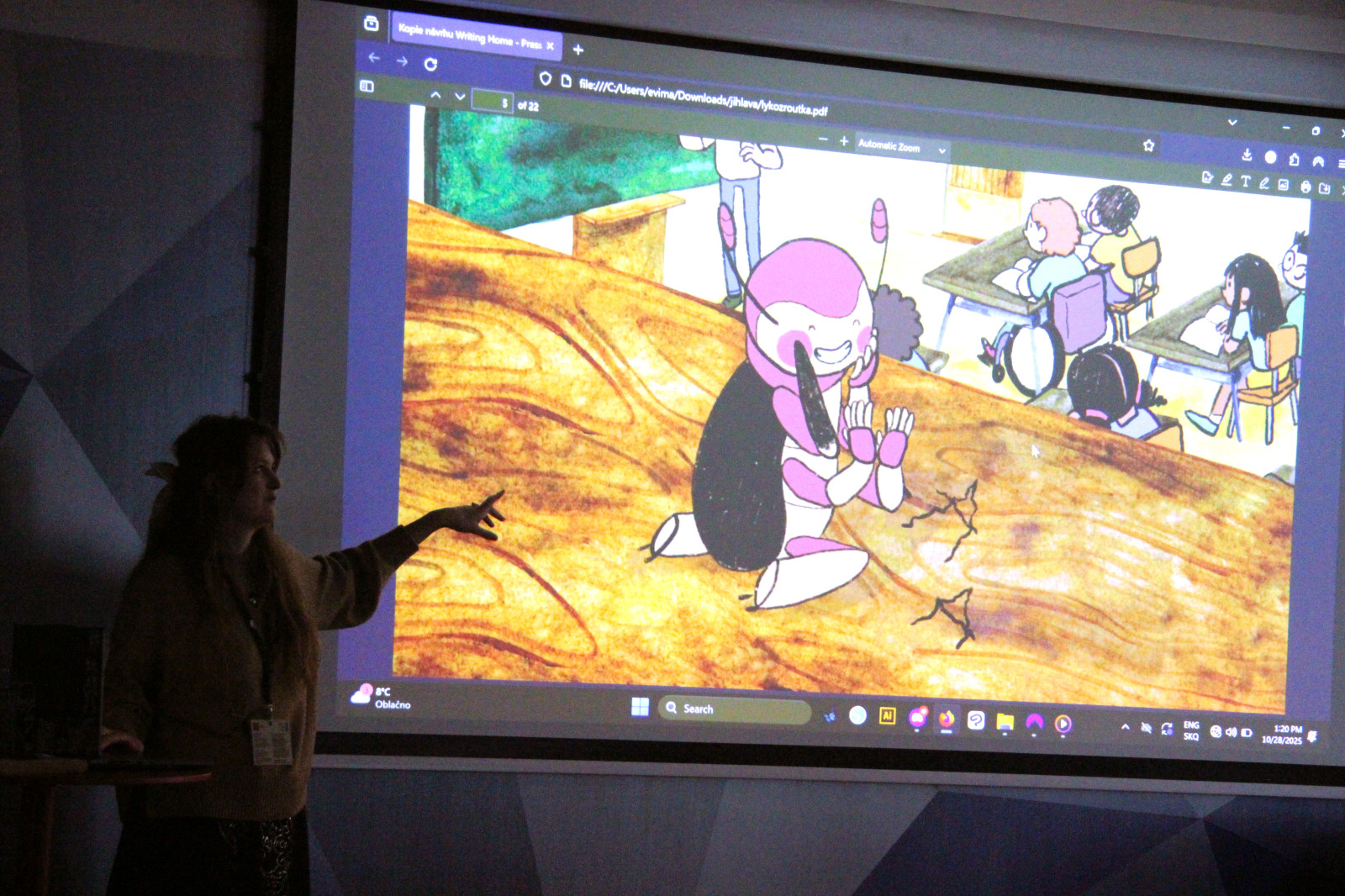
Task: Print the PDF document
Action: tap(1305, 187)
